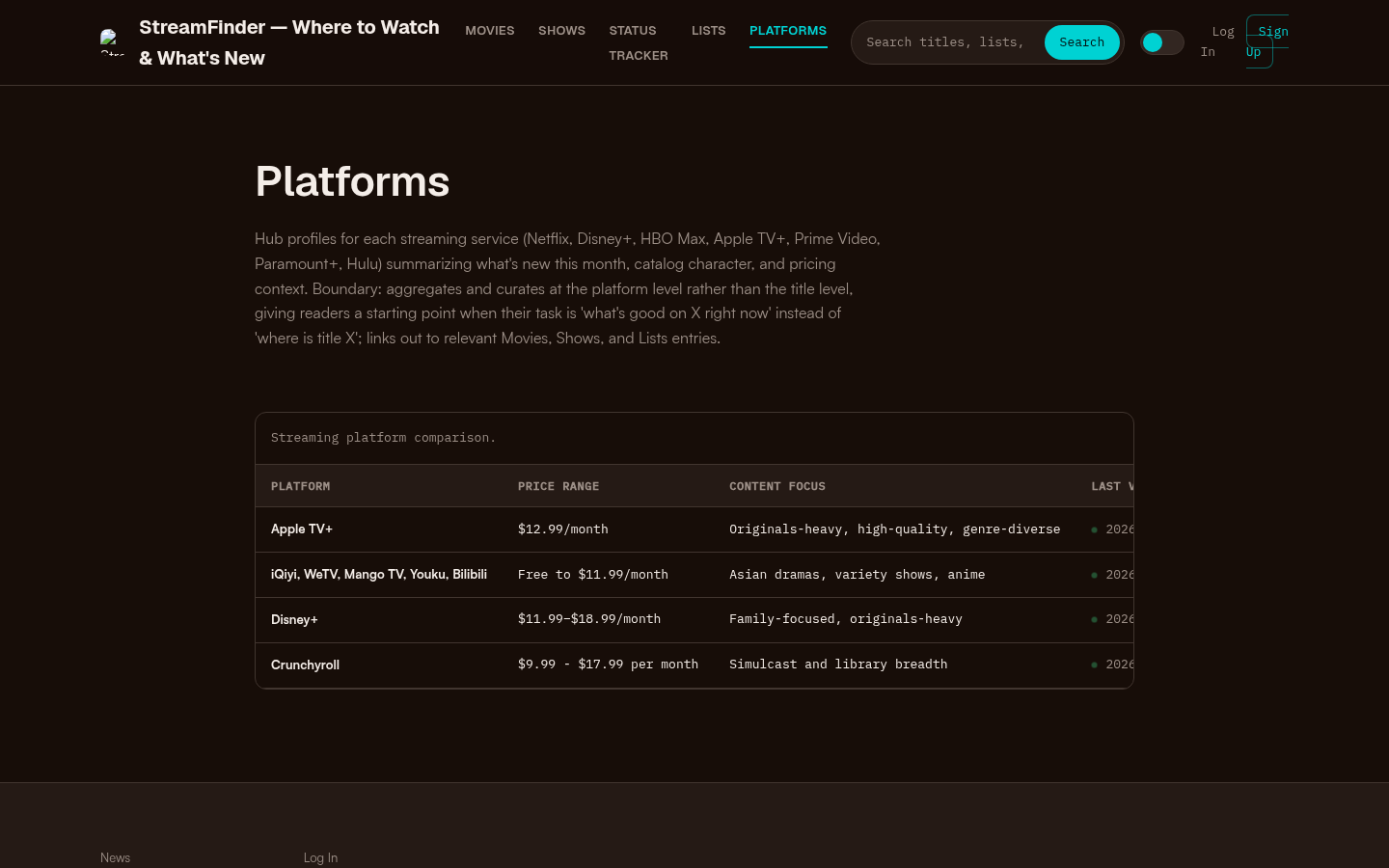1389x868 pixels.
Task: Click the teal Search button
Action: [x=1081, y=42]
